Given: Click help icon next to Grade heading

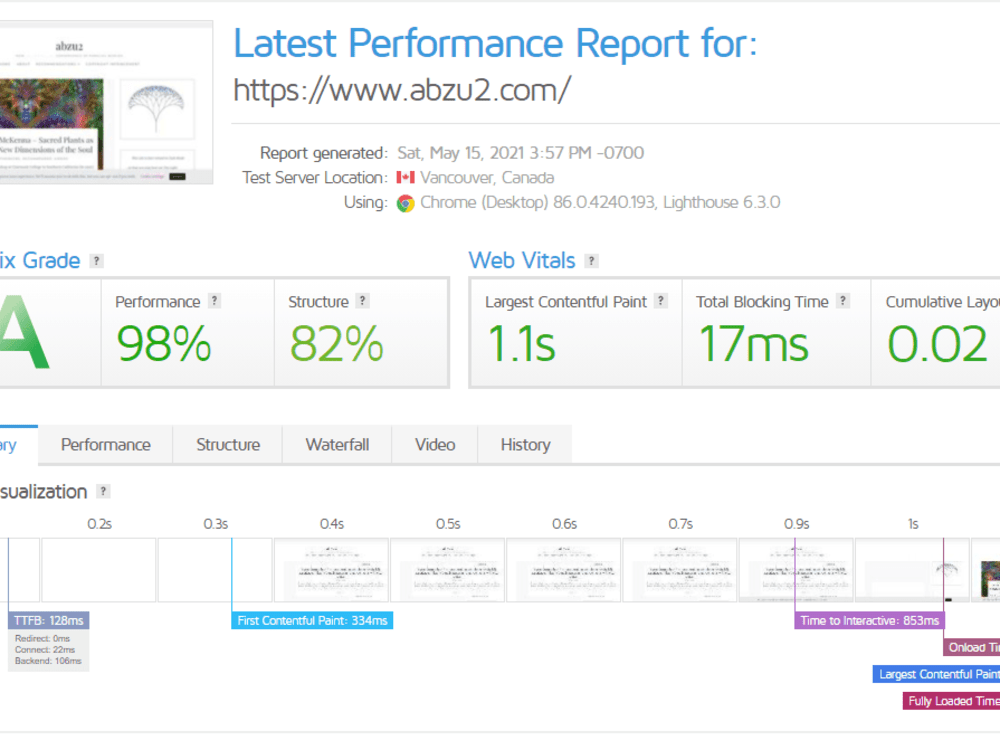Looking at the screenshot, I should 96,261.
